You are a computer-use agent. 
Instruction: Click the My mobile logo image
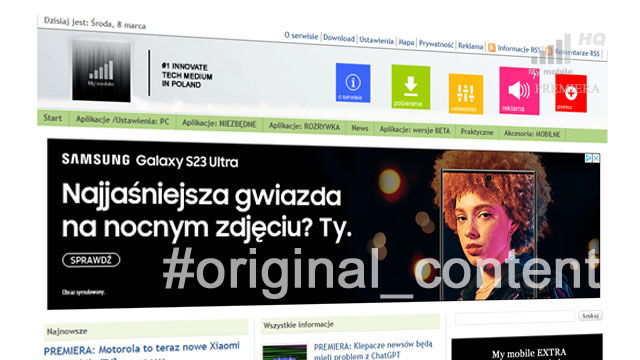pos(102,71)
